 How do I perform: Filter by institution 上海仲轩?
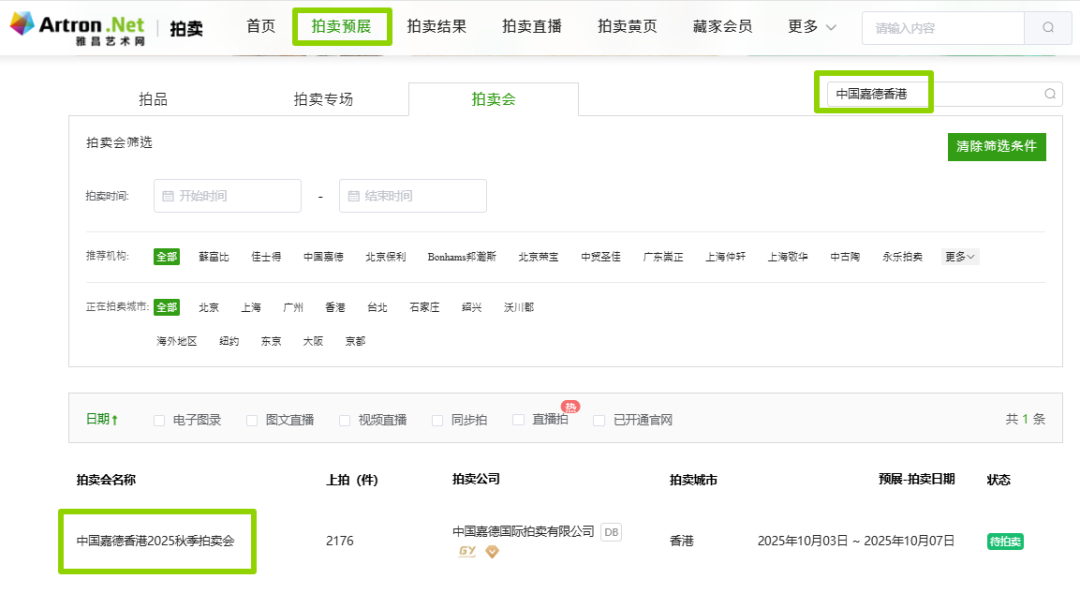pos(725,257)
